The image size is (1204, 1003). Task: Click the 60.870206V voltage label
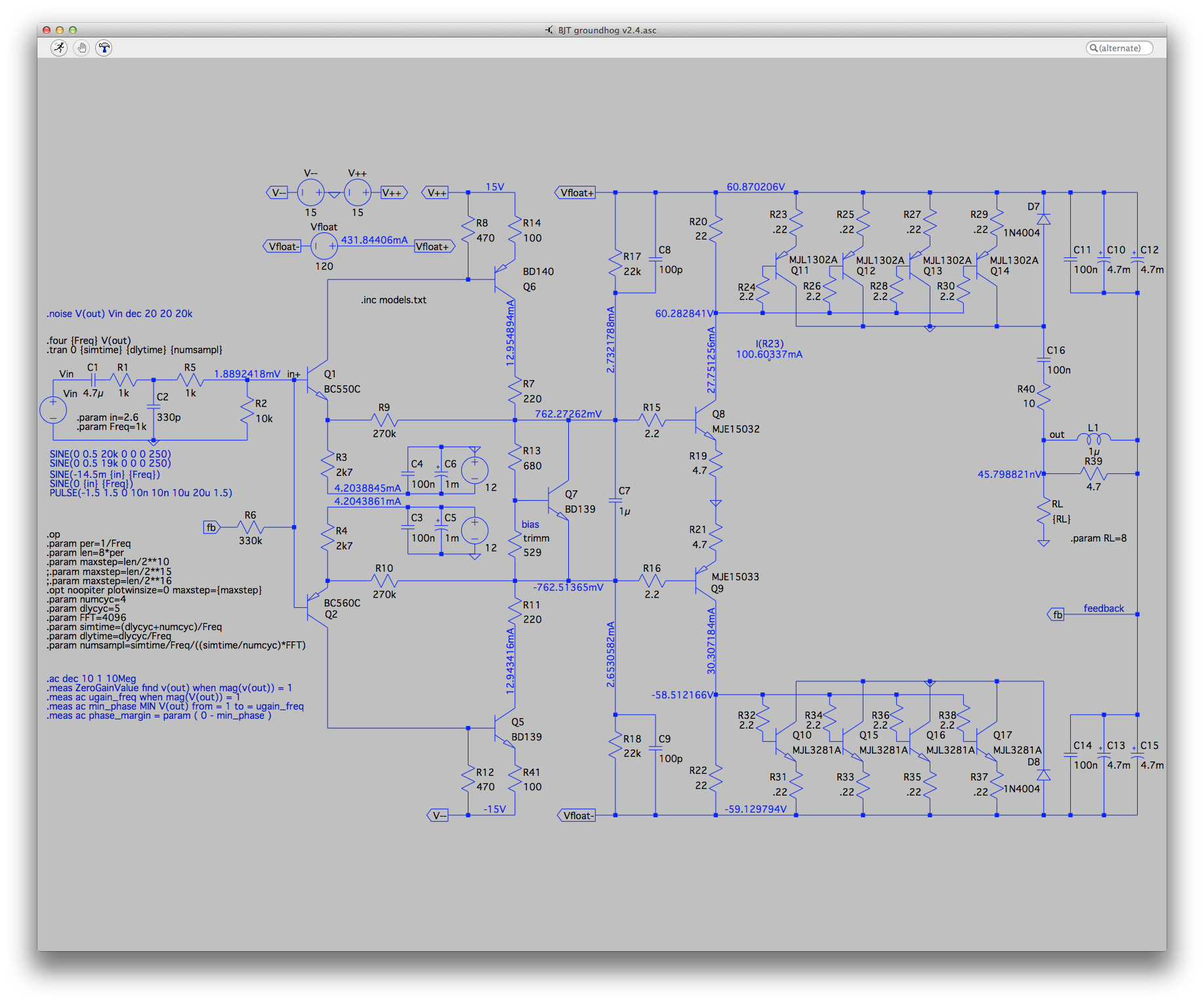[756, 187]
